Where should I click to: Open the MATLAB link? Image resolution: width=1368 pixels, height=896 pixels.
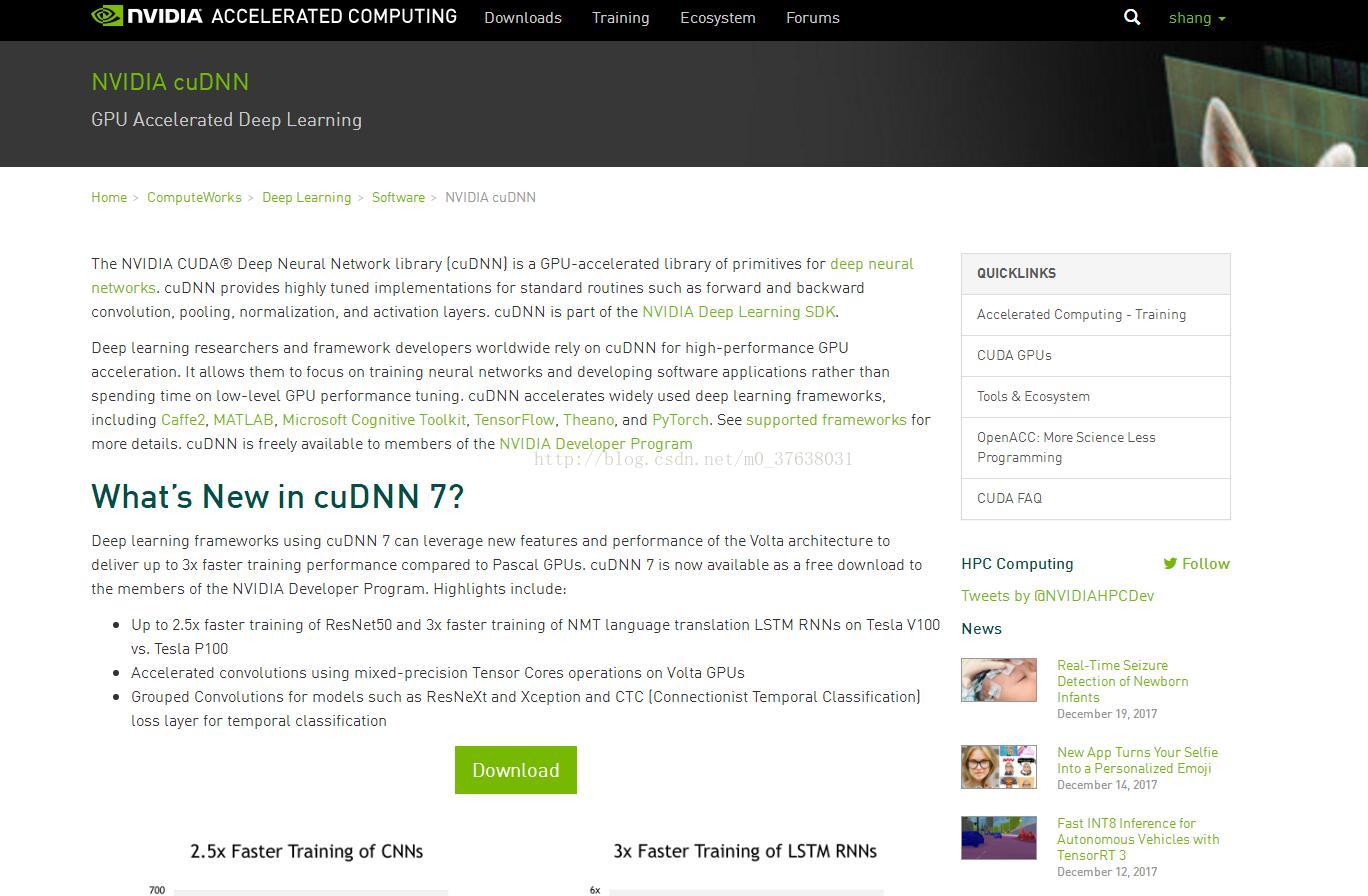(243, 420)
